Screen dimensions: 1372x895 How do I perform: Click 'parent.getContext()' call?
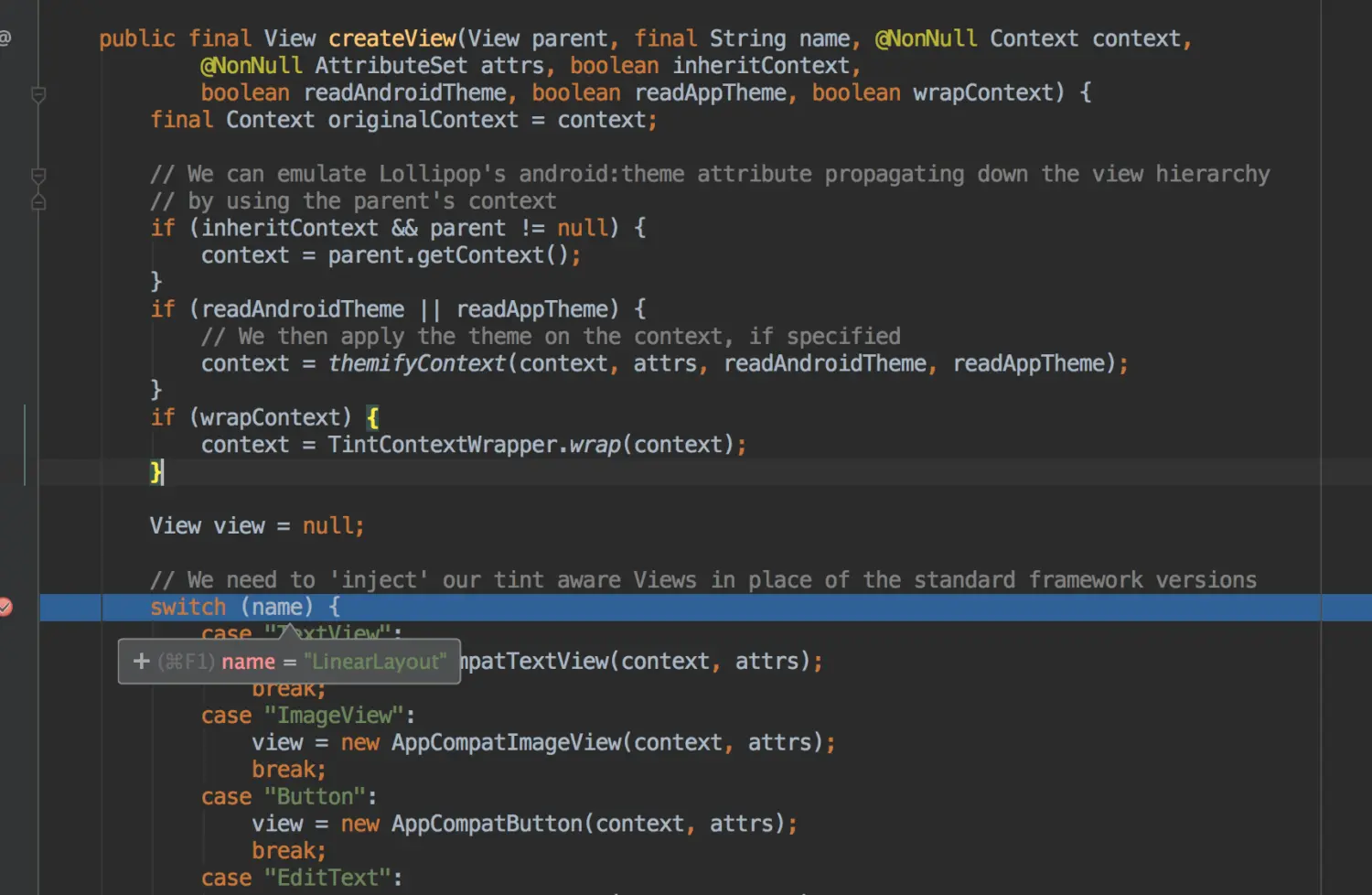pyautogui.click(x=448, y=255)
